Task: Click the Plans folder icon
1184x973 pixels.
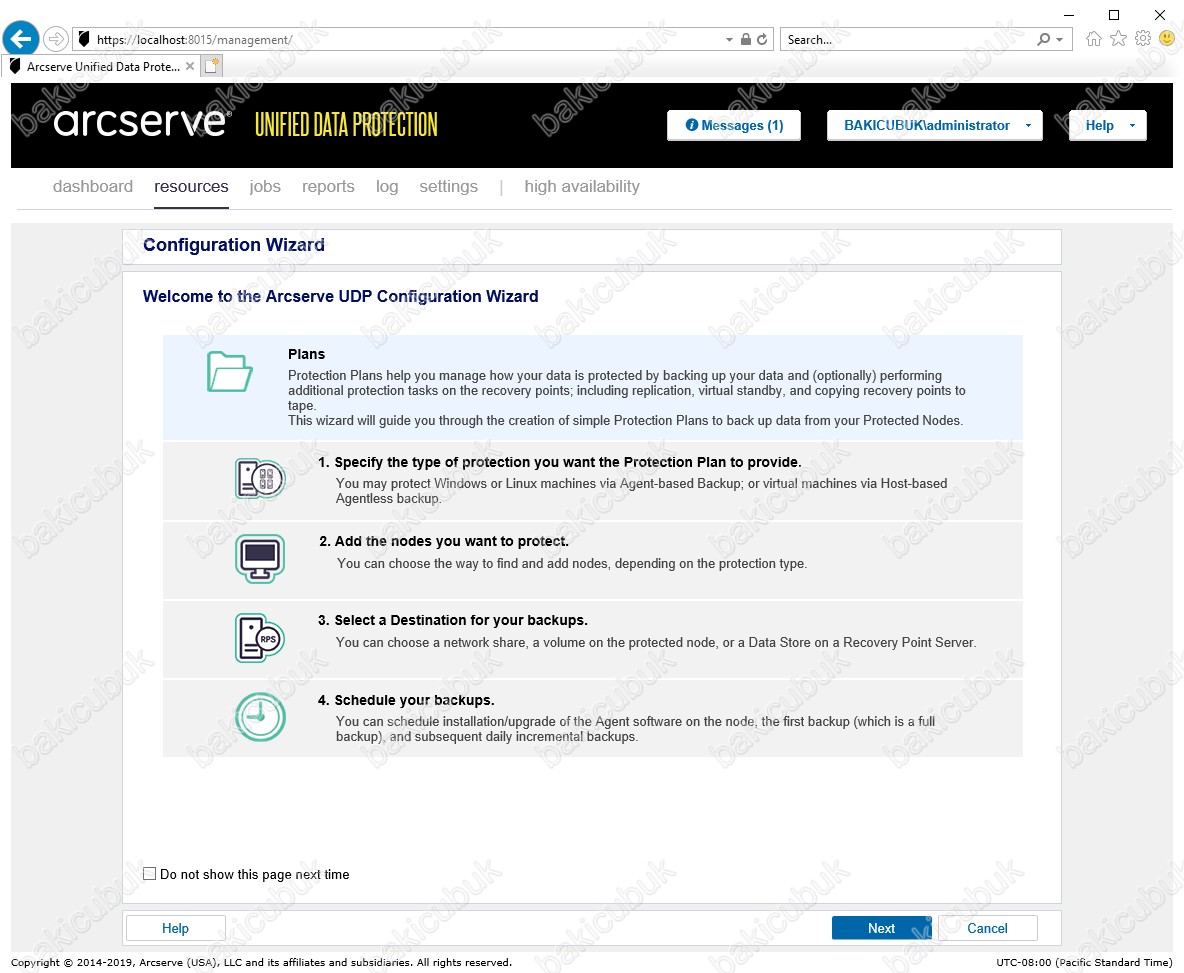Action: click(x=230, y=371)
